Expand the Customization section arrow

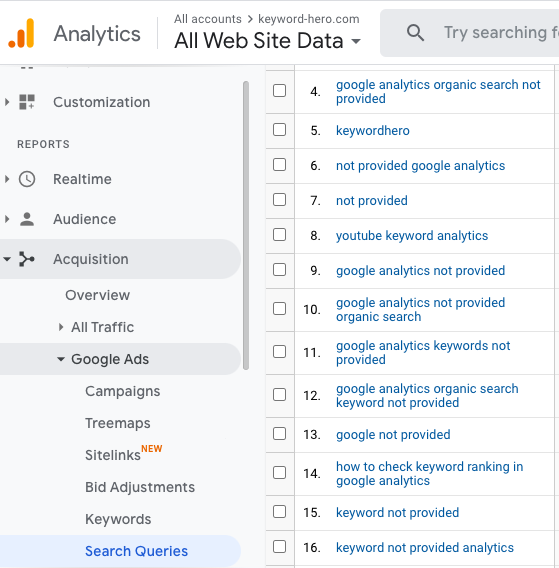coord(7,102)
